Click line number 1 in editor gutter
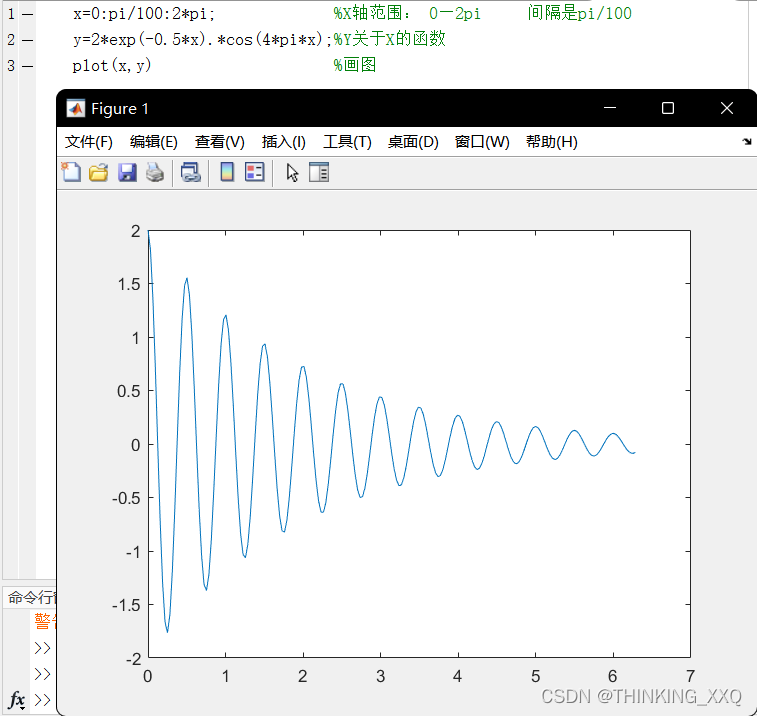Viewport: 757px width, 716px height. tap(11, 14)
